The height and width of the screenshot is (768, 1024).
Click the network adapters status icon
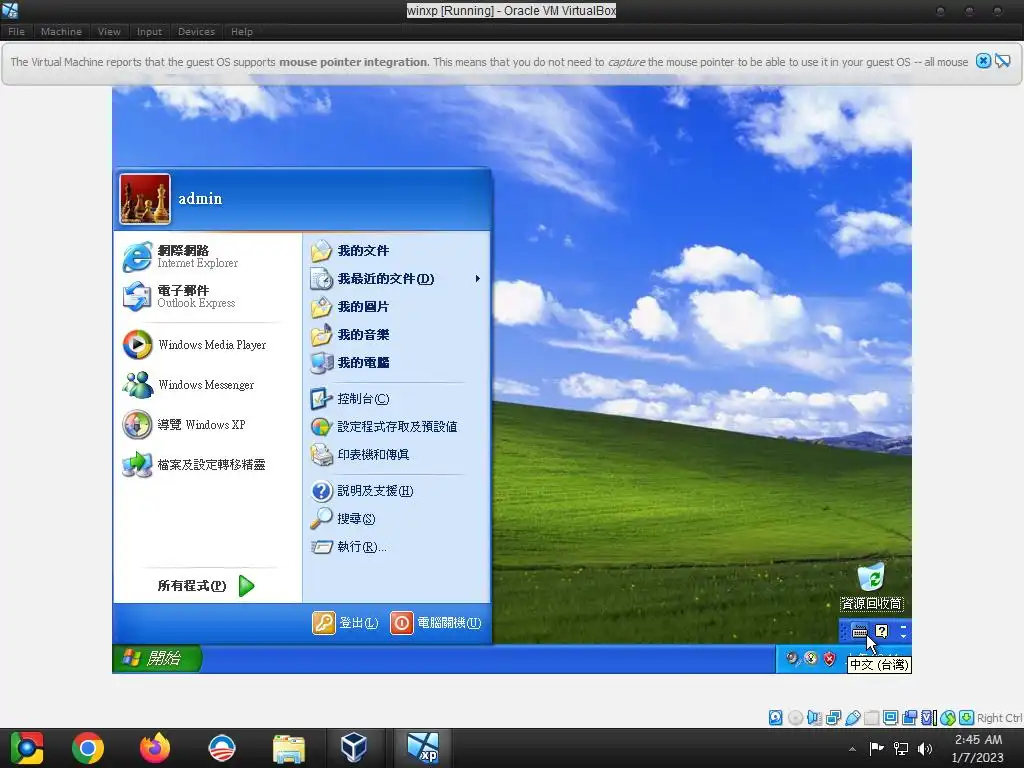[x=833, y=718]
